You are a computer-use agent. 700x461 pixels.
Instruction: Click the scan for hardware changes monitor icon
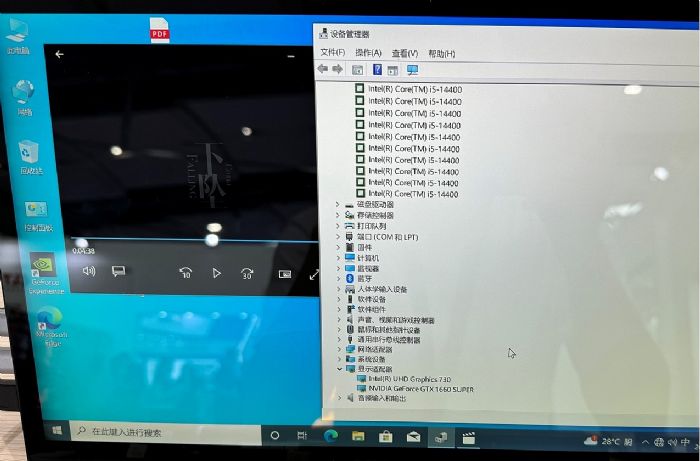[412, 70]
